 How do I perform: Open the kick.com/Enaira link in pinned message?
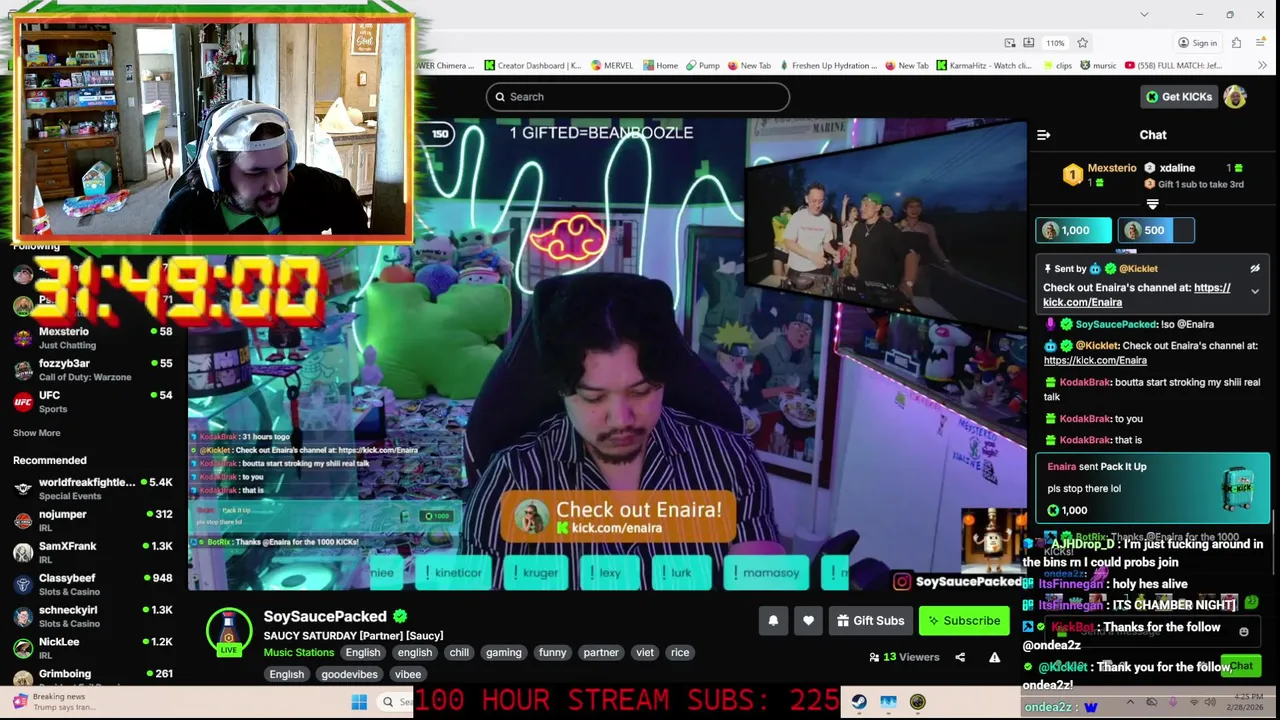click(1137, 295)
